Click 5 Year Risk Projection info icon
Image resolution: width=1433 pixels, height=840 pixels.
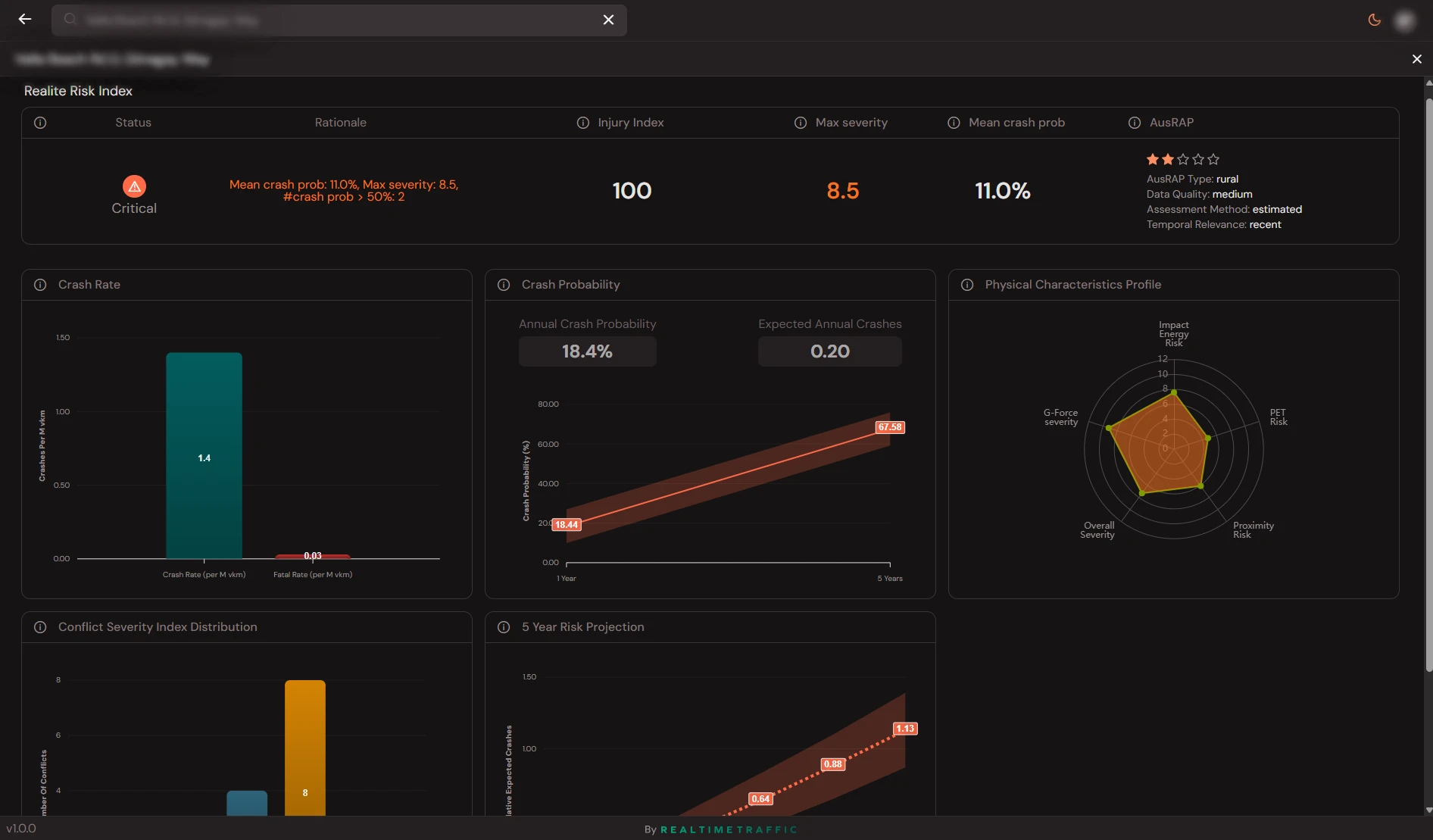point(504,627)
